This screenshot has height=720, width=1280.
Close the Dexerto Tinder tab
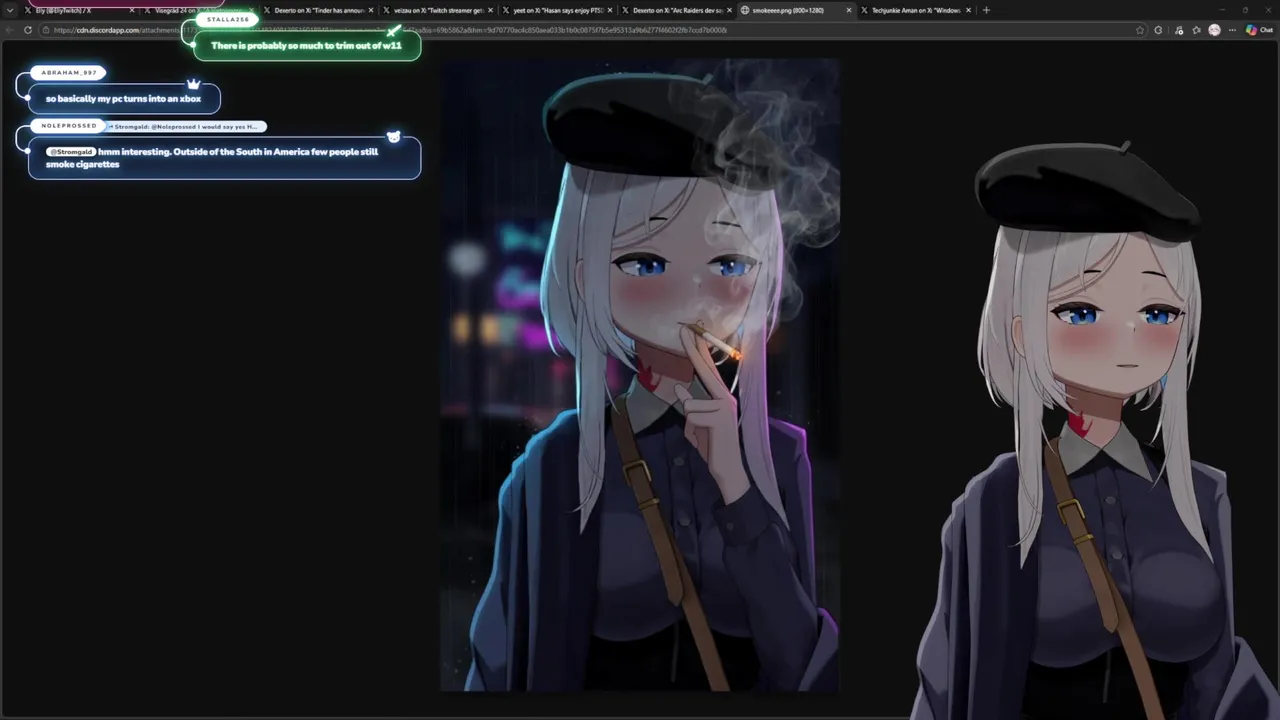point(371,10)
